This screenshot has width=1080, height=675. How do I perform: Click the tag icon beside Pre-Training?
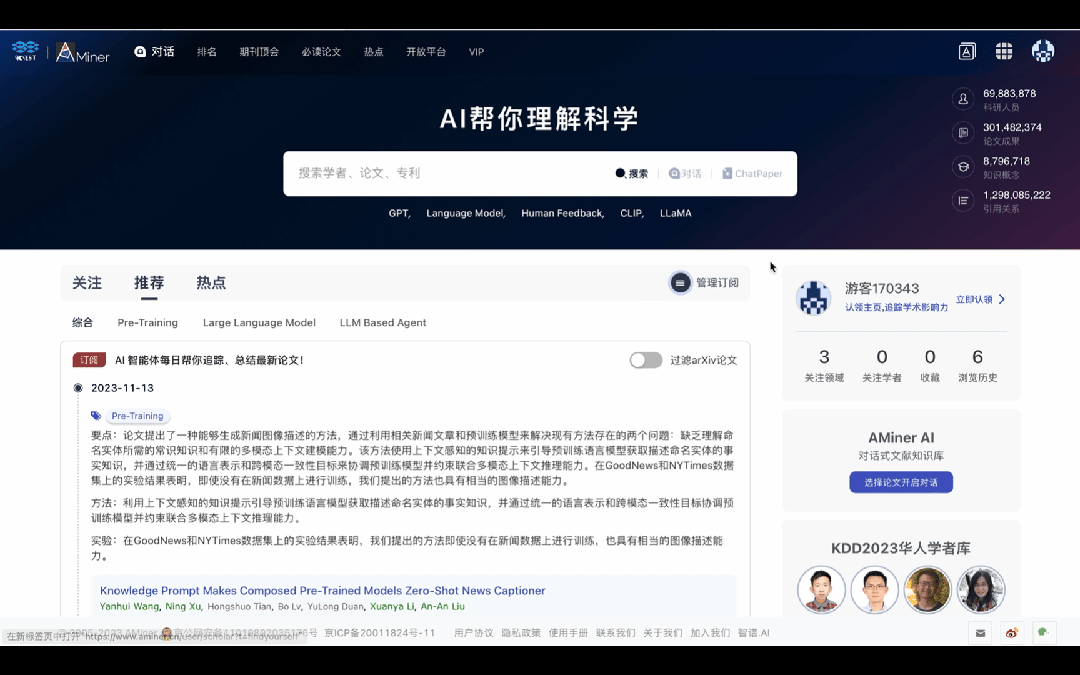[x=96, y=415]
